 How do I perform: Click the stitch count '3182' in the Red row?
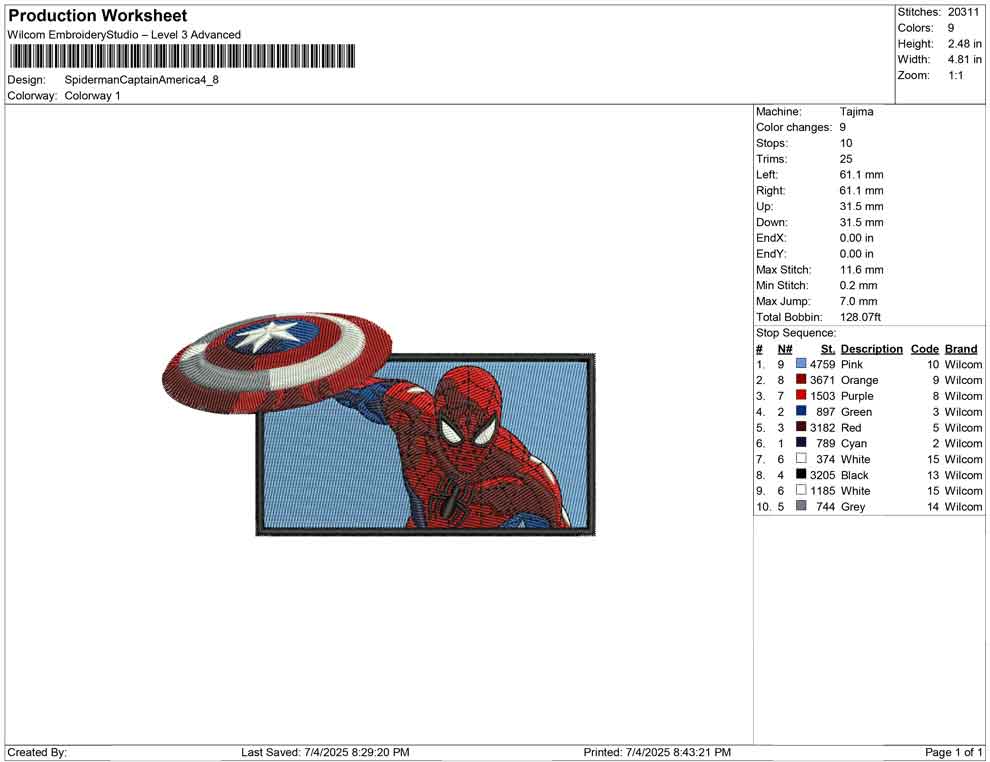pos(822,427)
